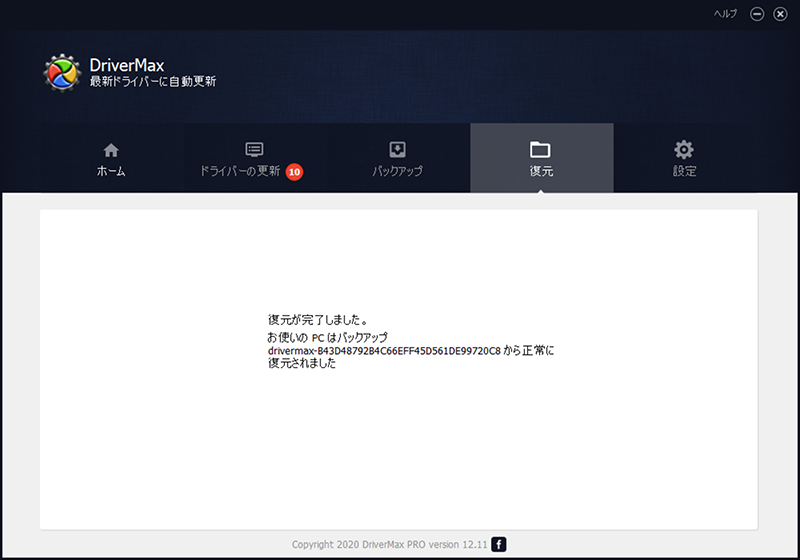Open the ドライバーの更新 tab label
The image size is (800, 560).
(240, 172)
